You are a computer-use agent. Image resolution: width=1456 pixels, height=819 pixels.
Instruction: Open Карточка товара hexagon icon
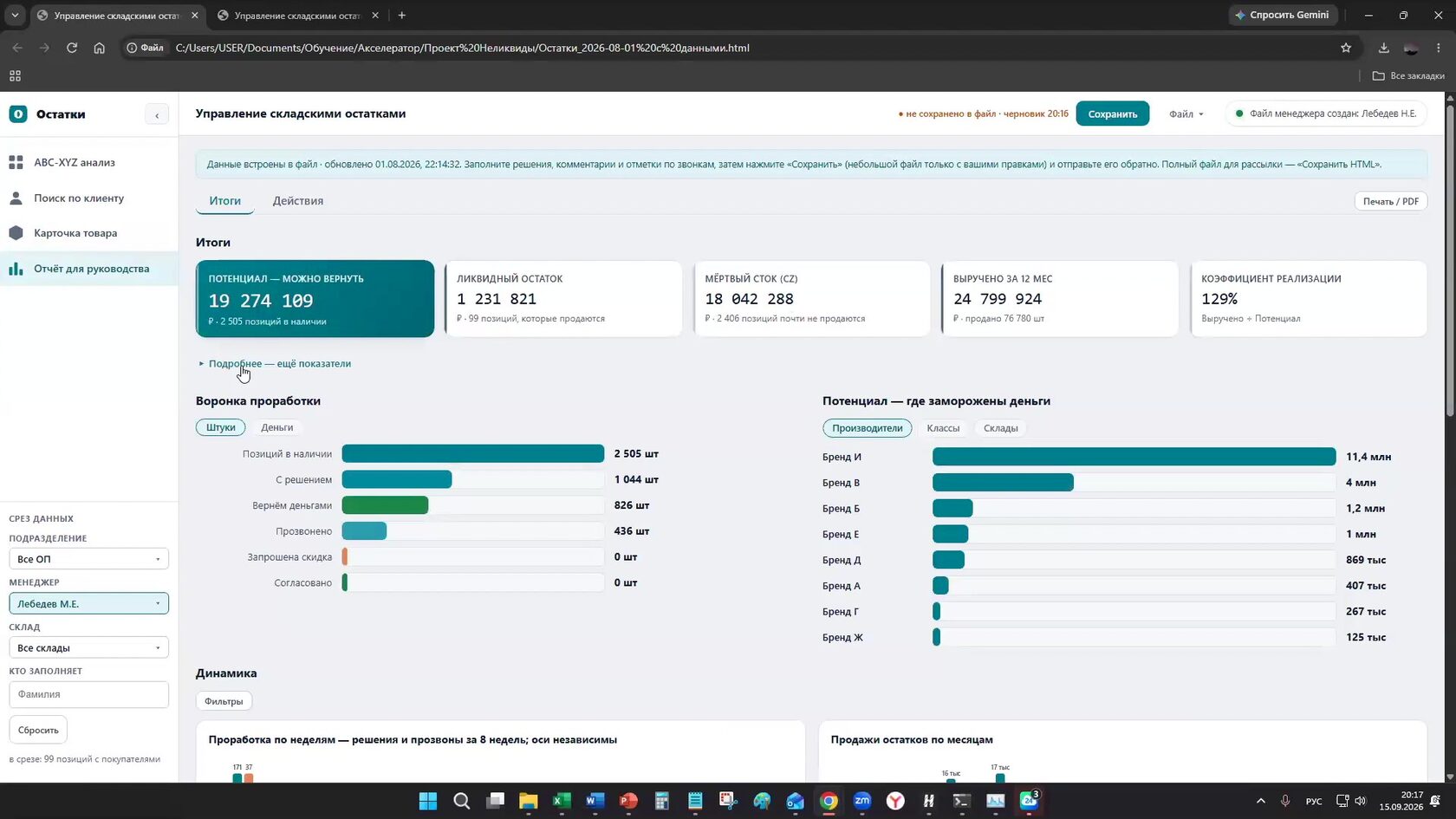tap(16, 233)
